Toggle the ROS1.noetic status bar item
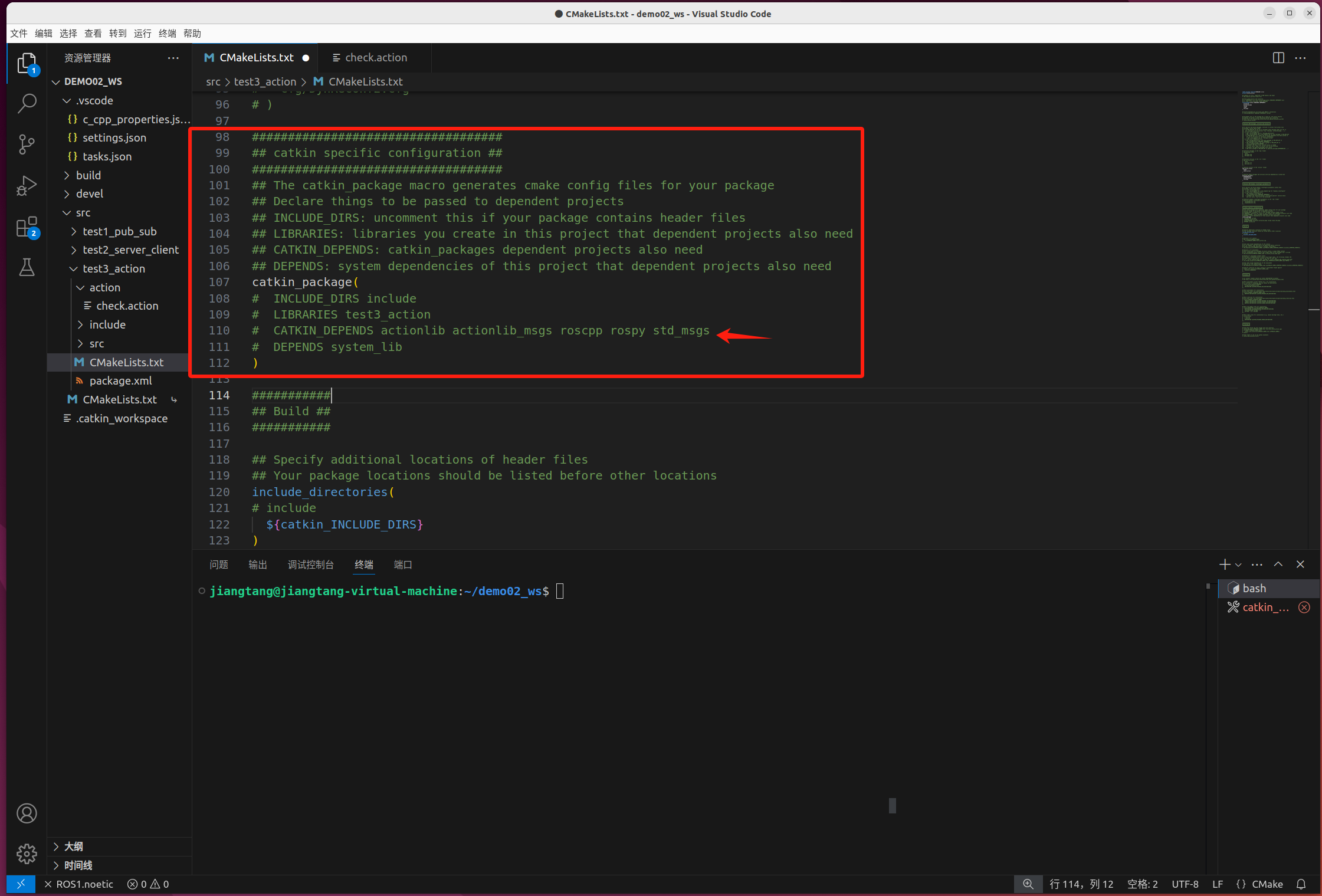This screenshot has width=1322, height=896. [79, 884]
